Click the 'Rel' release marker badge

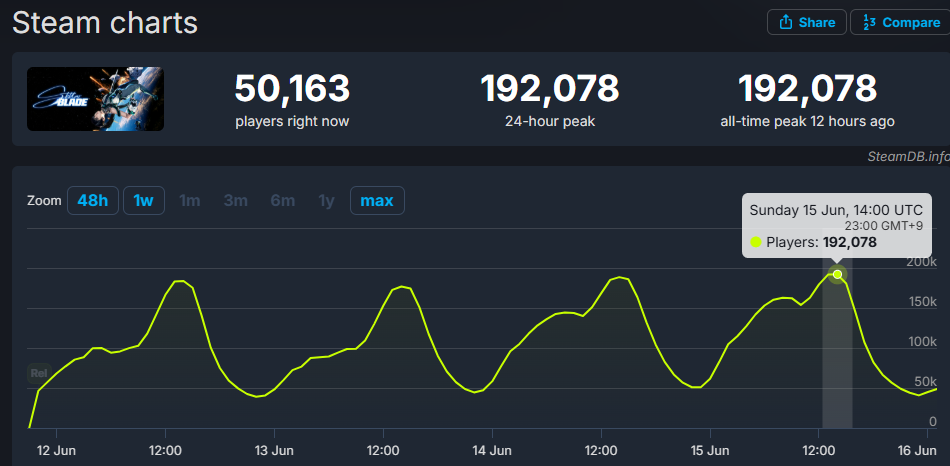(39, 373)
